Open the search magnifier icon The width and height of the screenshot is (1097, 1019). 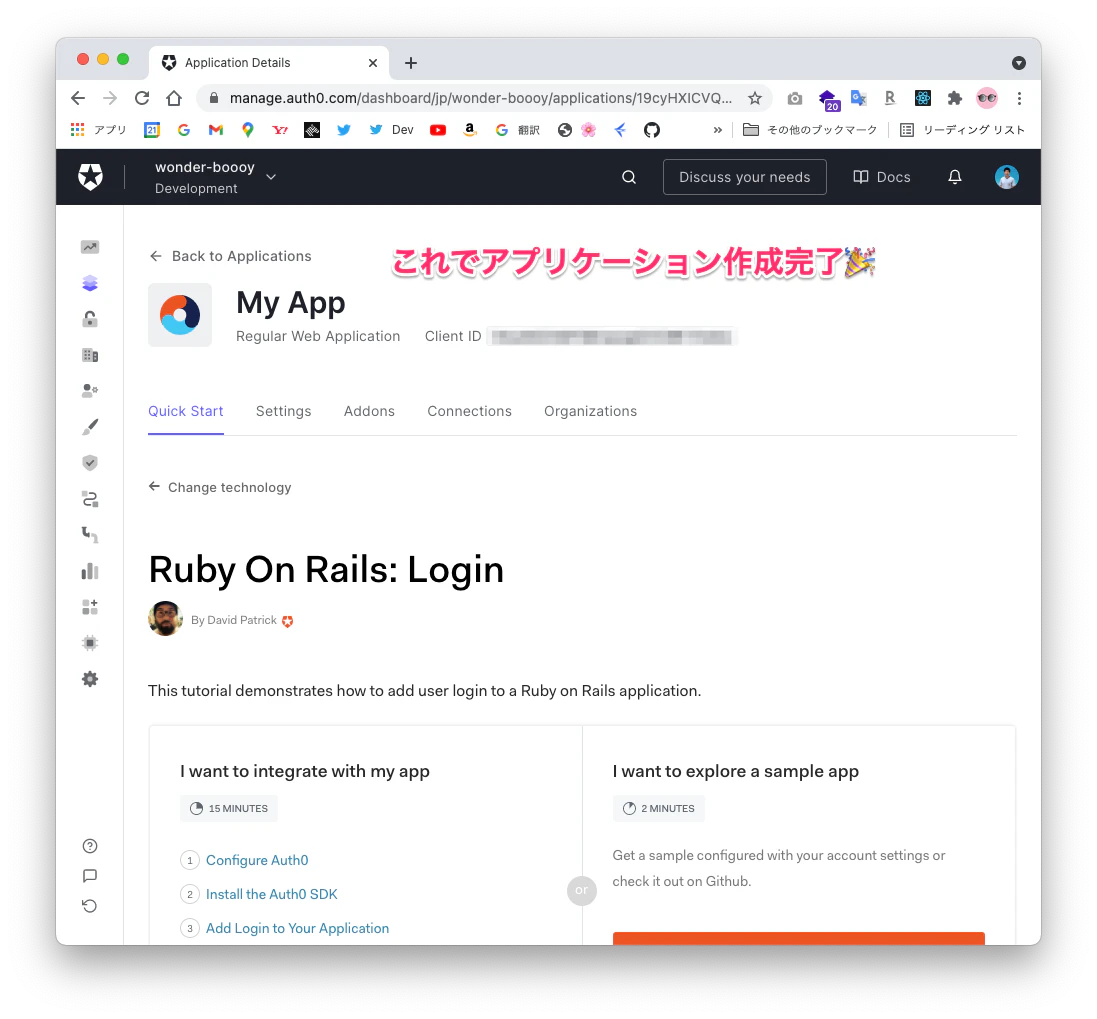pyautogui.click(x=629, y=177)
